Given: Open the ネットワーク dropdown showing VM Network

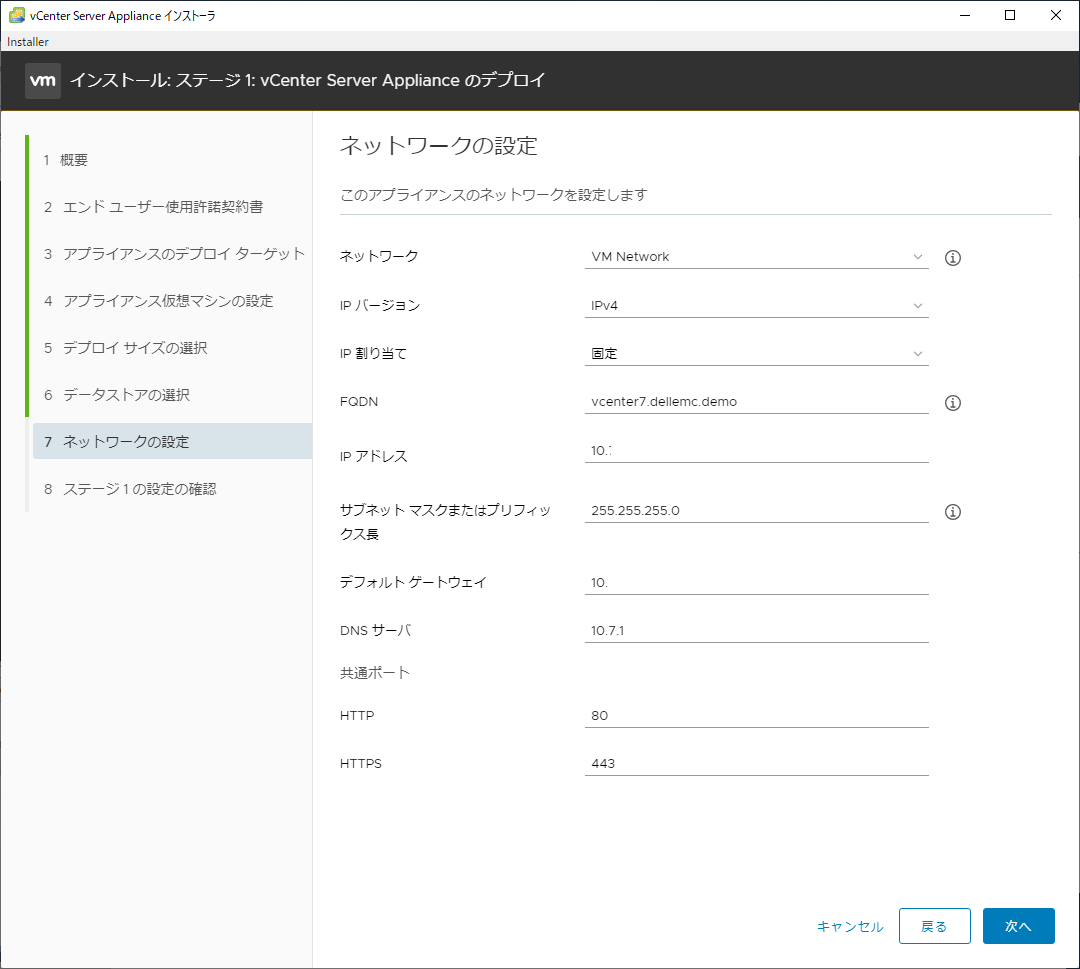Looking at the screenshot, I should coord(756,256).
